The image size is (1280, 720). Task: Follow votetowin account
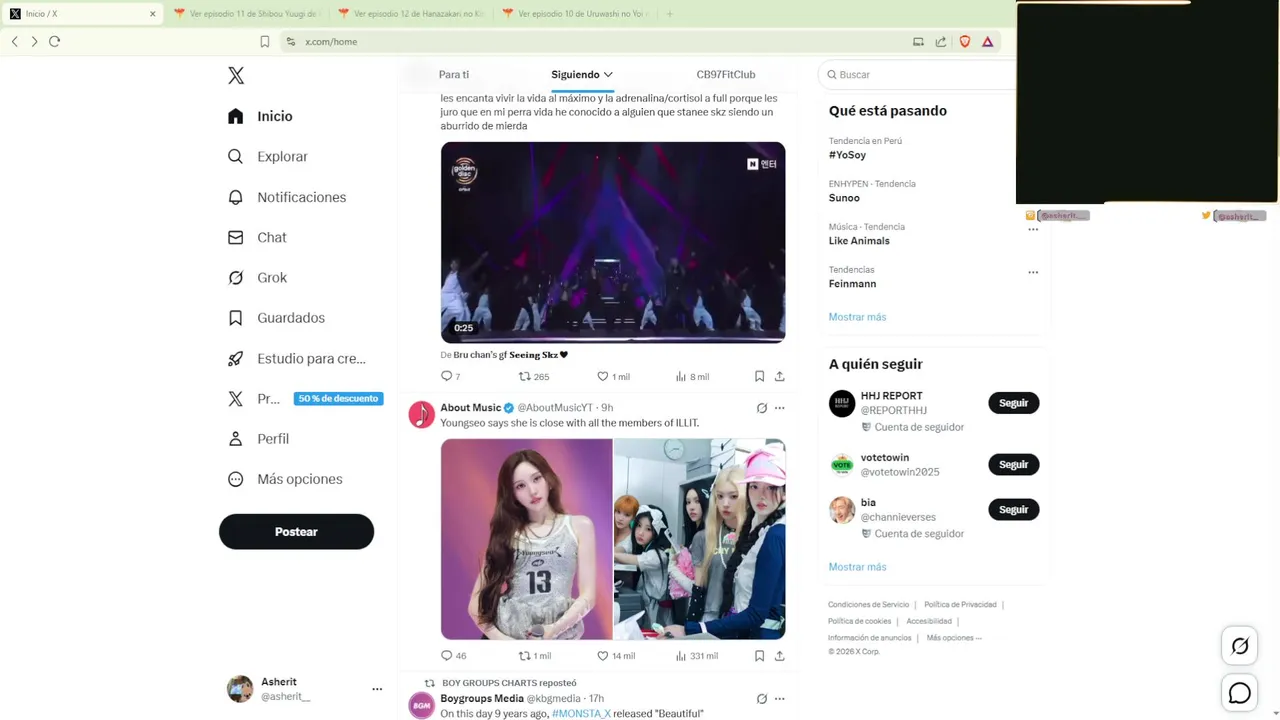1013,464
